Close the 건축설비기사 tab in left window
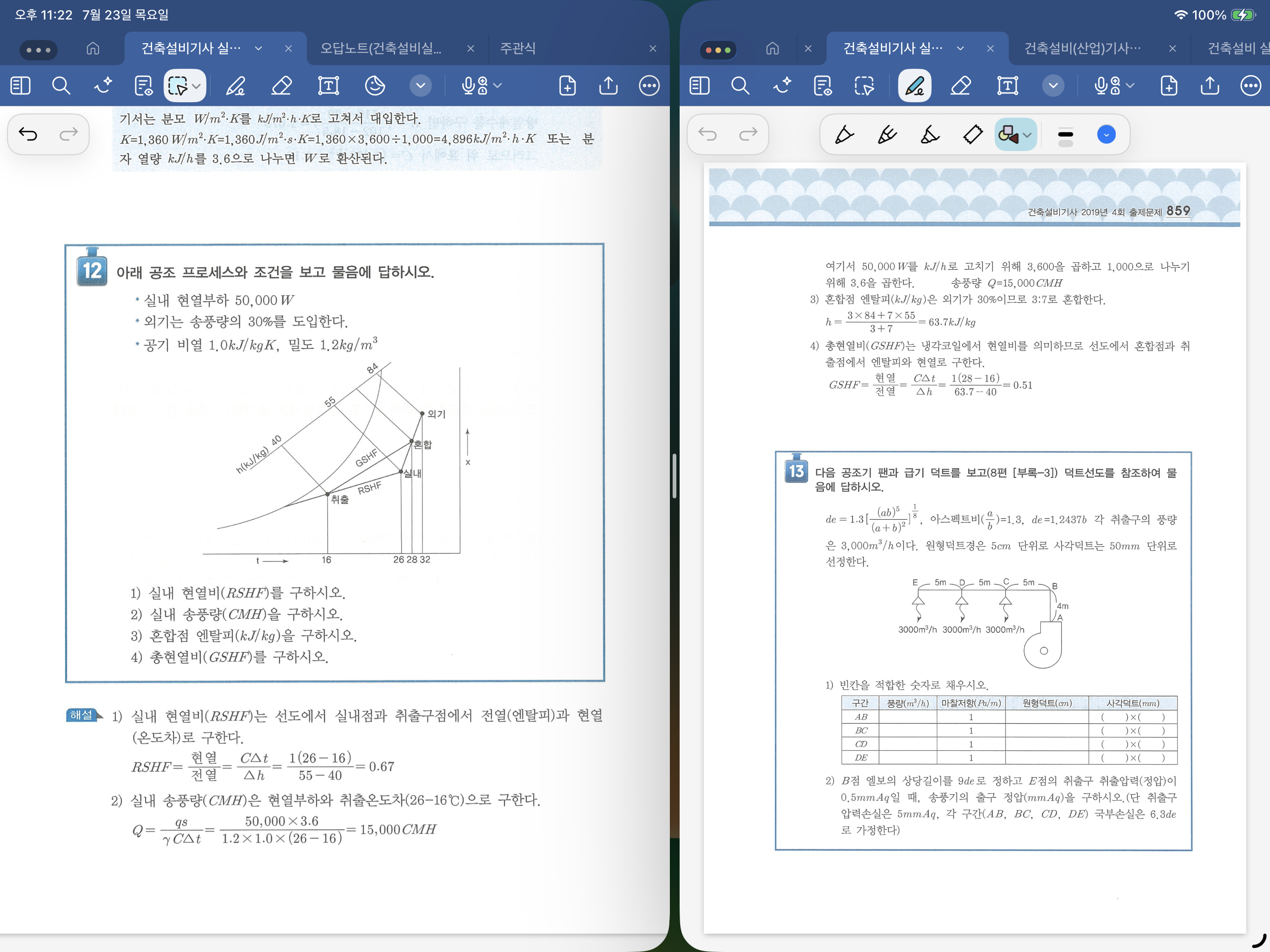Image resolution: width=1270 pixels, height=952 pixels. [x=289, y=49]
